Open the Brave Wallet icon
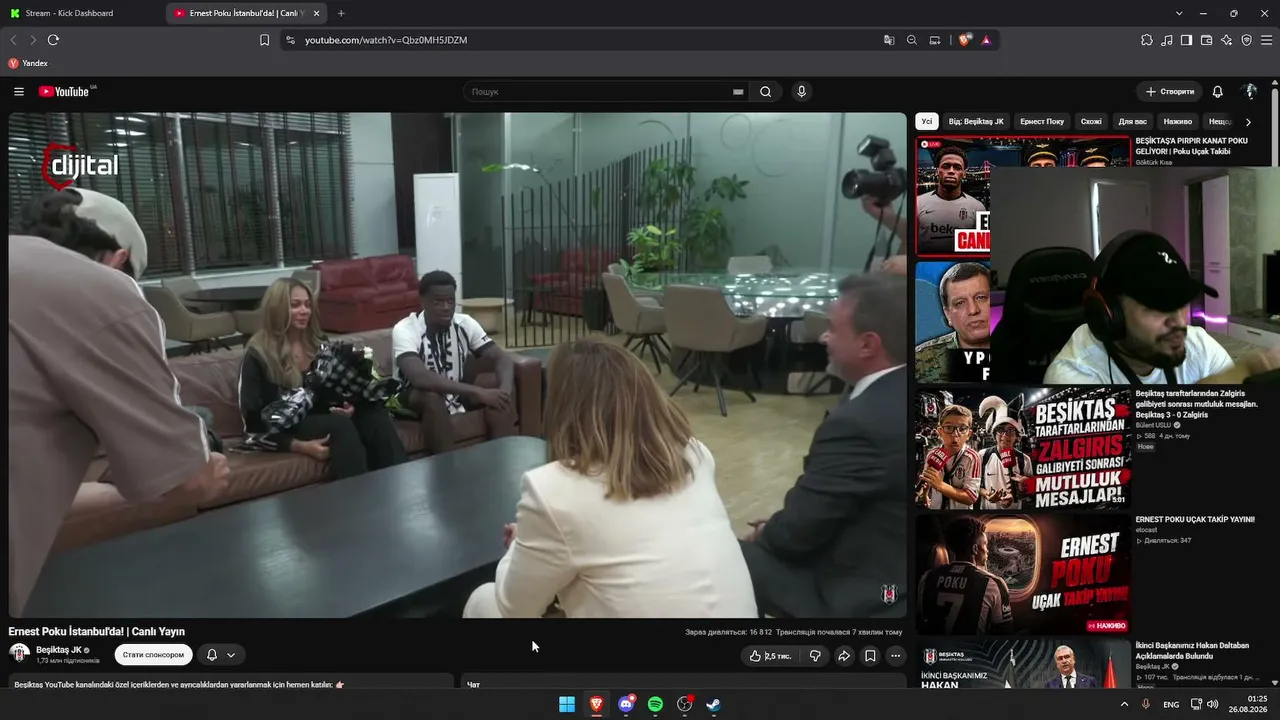 point(1206,40)
